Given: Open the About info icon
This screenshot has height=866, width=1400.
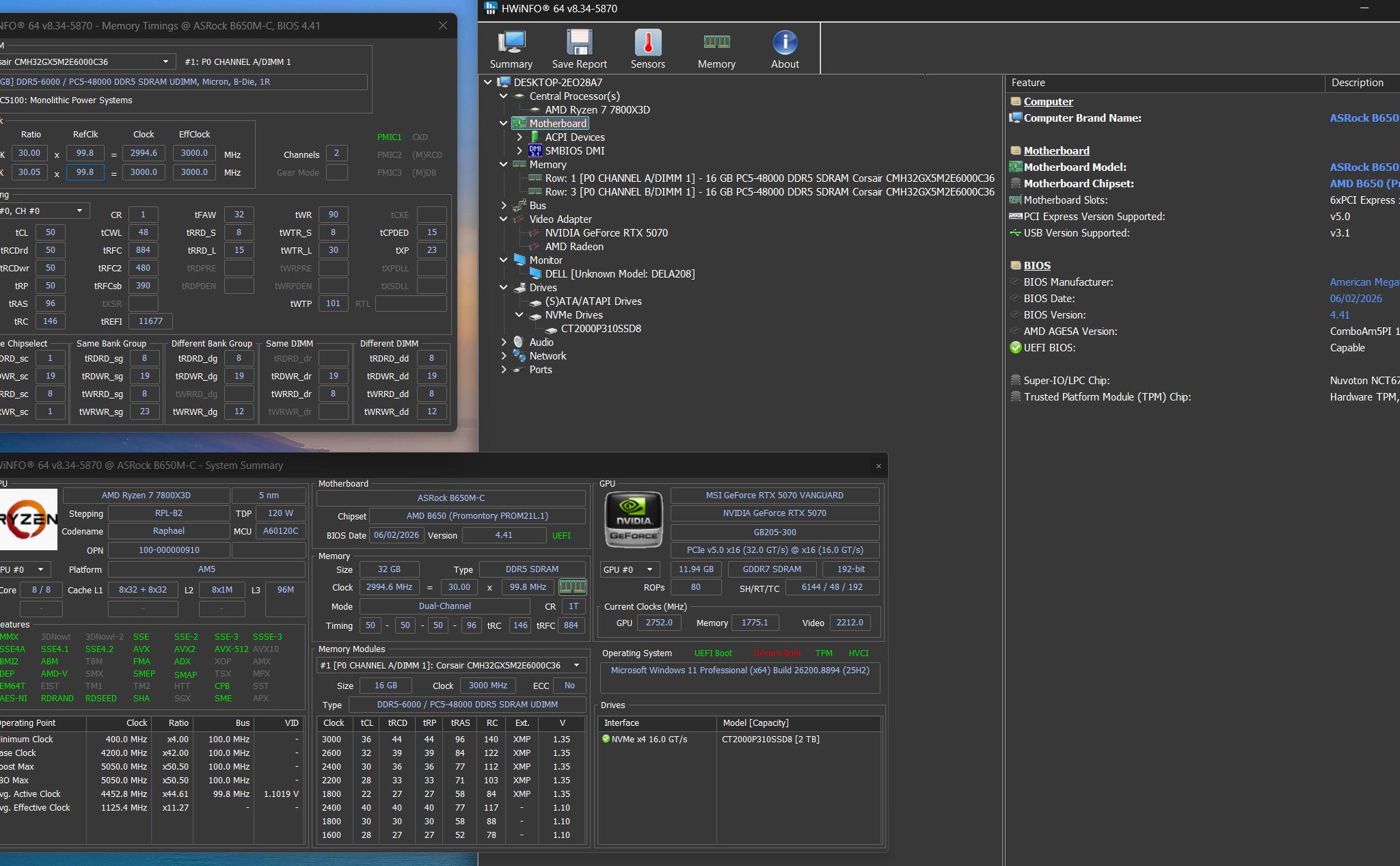Looking at the screenshot, I should pos(785,42).
